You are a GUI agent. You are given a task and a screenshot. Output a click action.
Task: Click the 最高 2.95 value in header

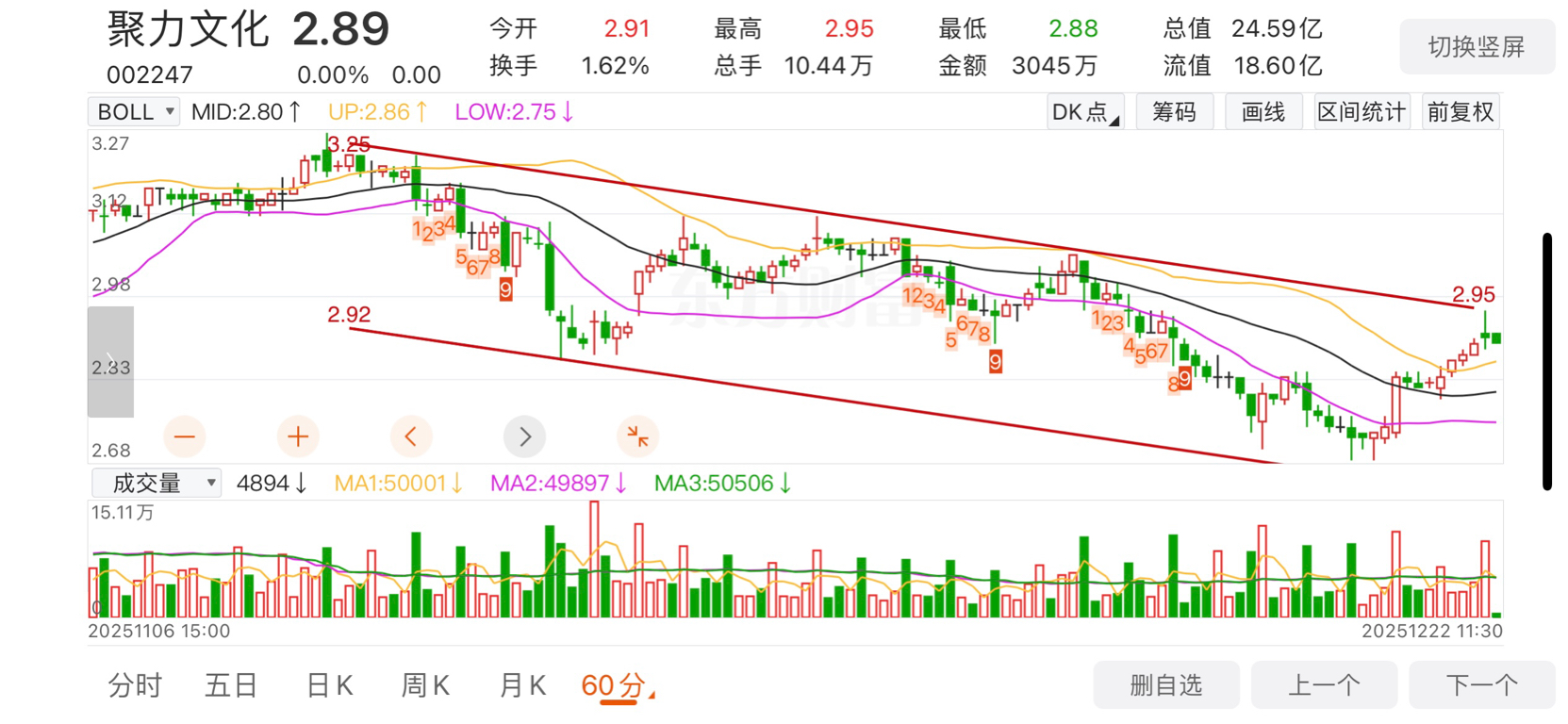793,29
